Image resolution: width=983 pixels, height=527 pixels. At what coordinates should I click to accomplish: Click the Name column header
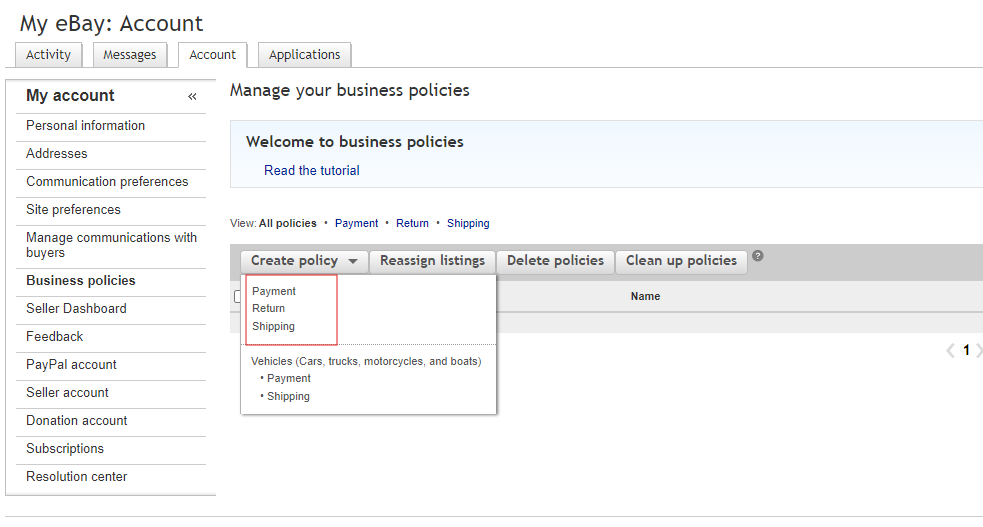click(645, 296)
